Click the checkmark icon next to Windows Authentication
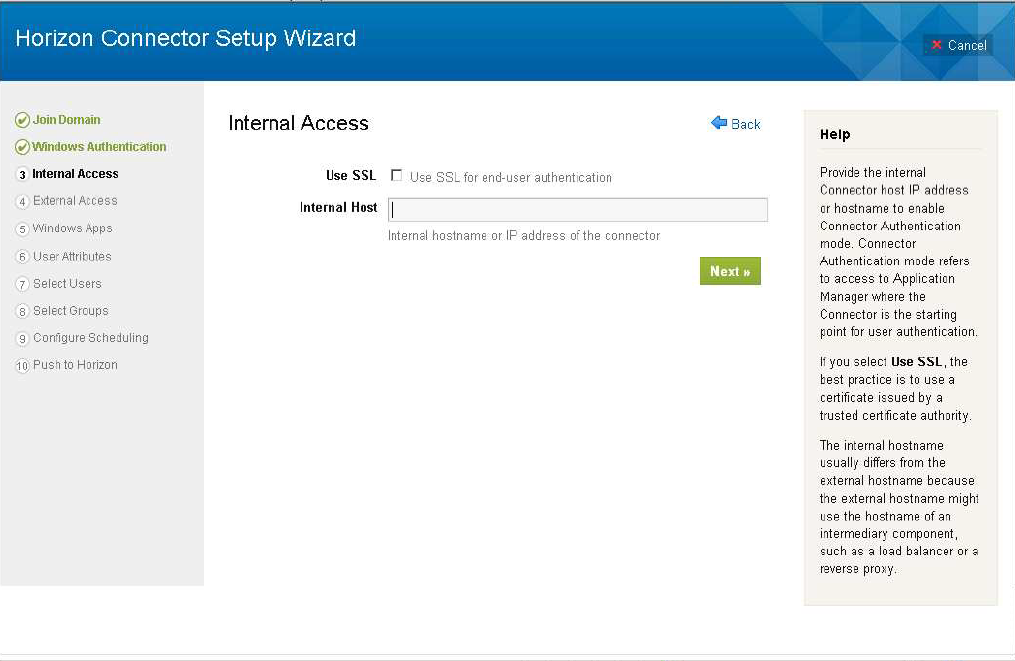Viewport: 1015px width, 661px height. click(22, 147)
